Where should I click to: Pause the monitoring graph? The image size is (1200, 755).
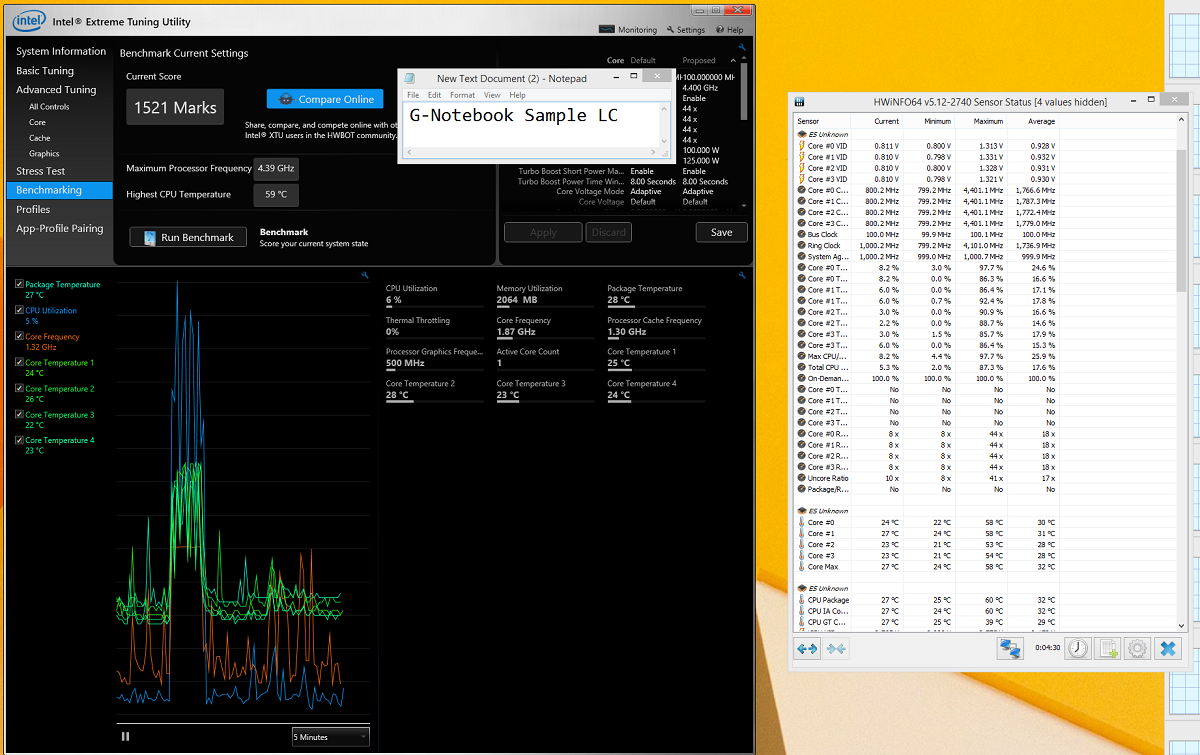pyautogui.click(x=125, y=737)
